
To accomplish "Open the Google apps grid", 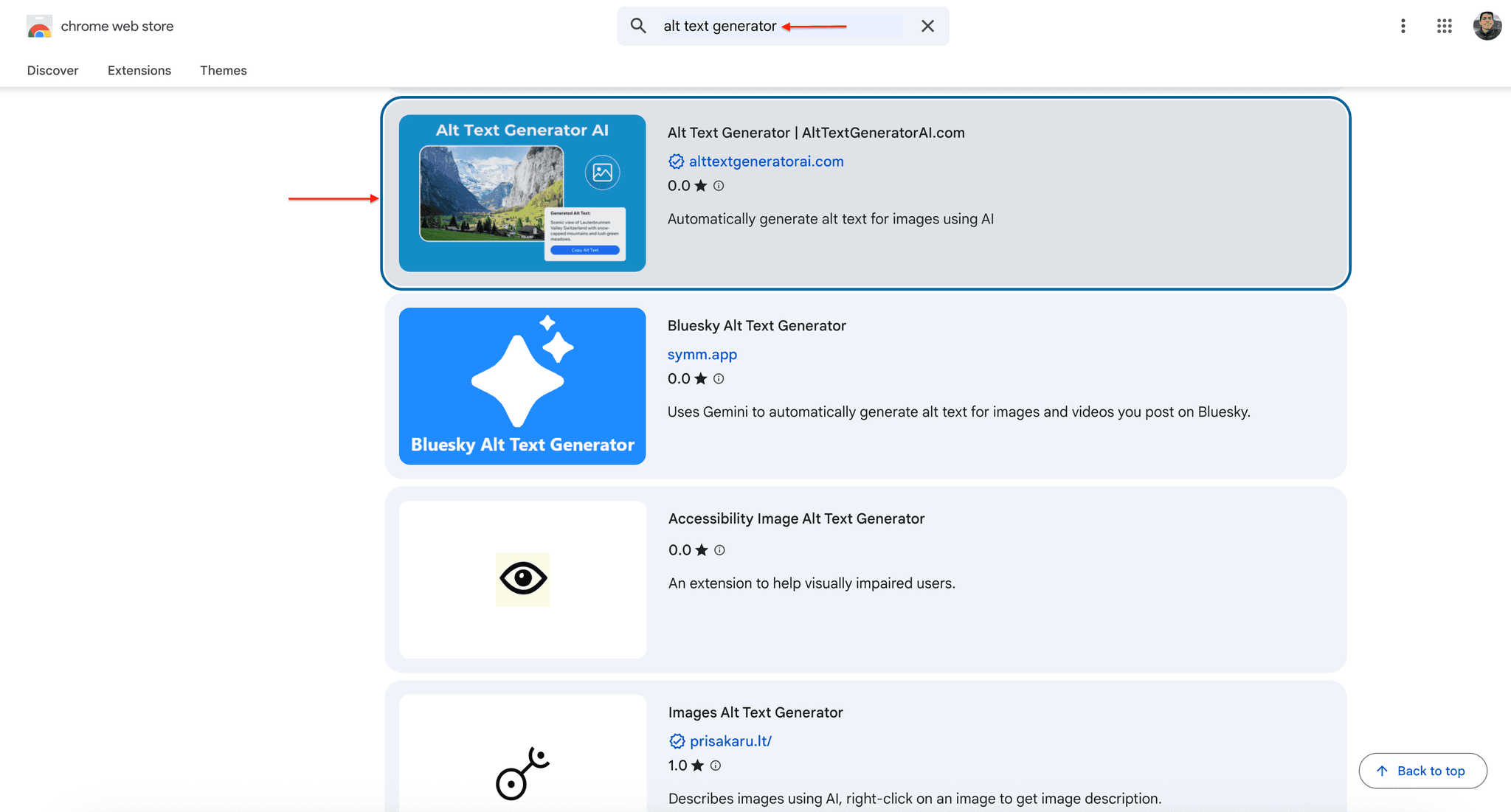I will [x=1444, y=26].
